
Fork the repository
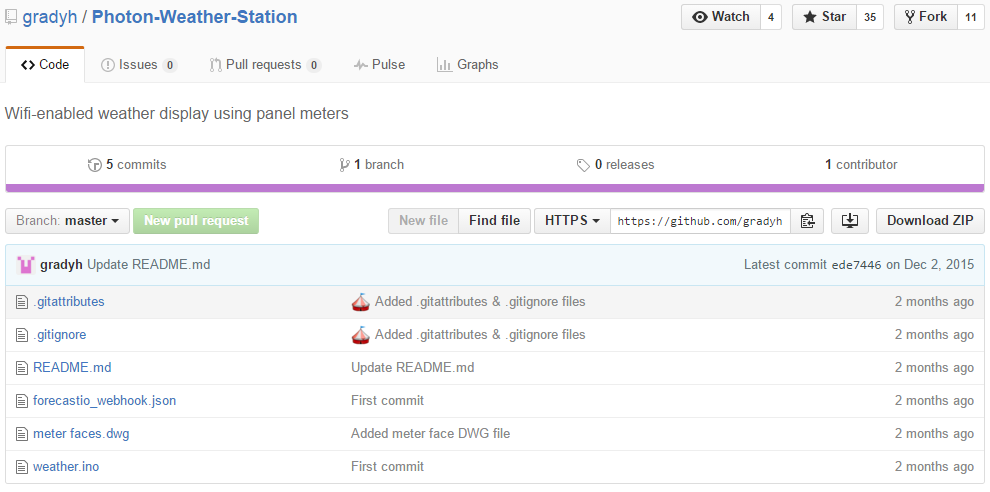point(926,17)
